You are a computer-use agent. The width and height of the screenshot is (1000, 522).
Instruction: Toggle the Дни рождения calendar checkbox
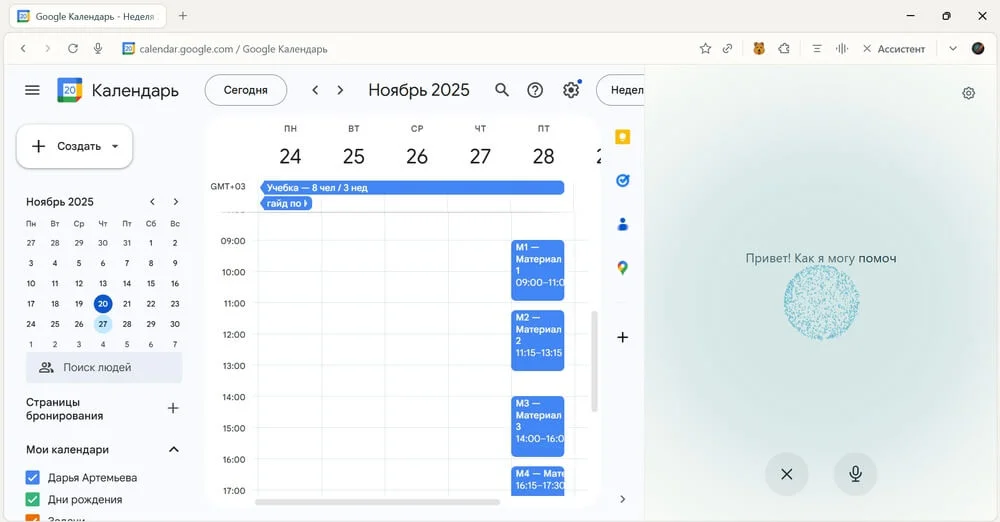tap(32, 500)
